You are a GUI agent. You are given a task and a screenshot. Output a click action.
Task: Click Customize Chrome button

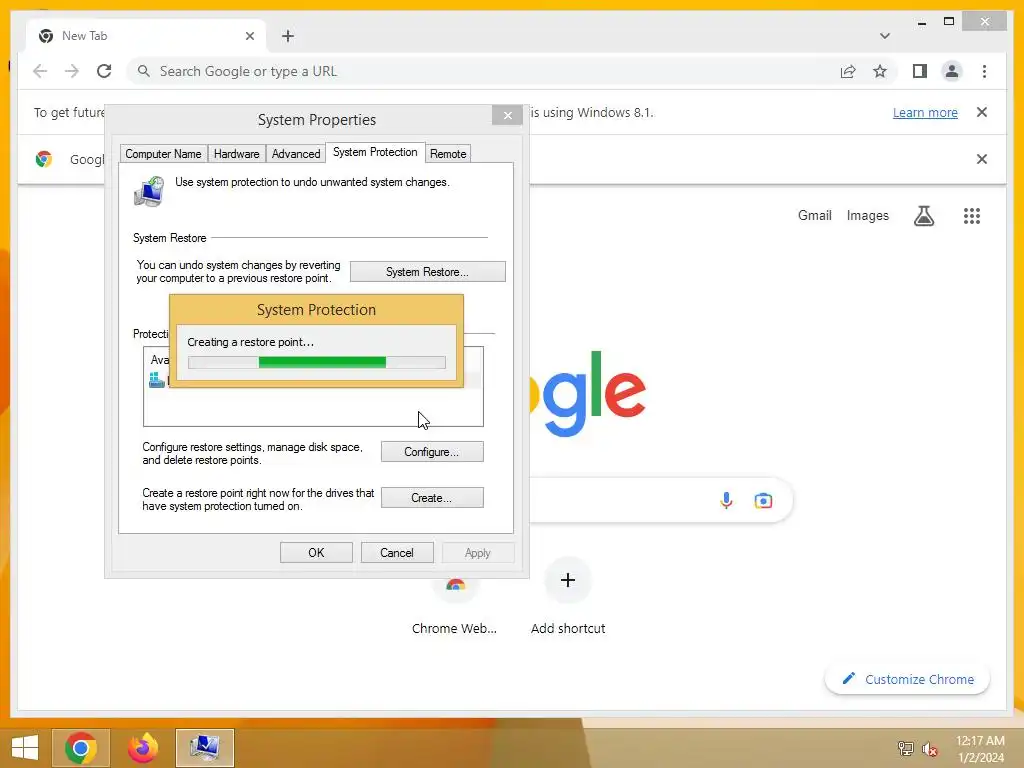(907, 679)
